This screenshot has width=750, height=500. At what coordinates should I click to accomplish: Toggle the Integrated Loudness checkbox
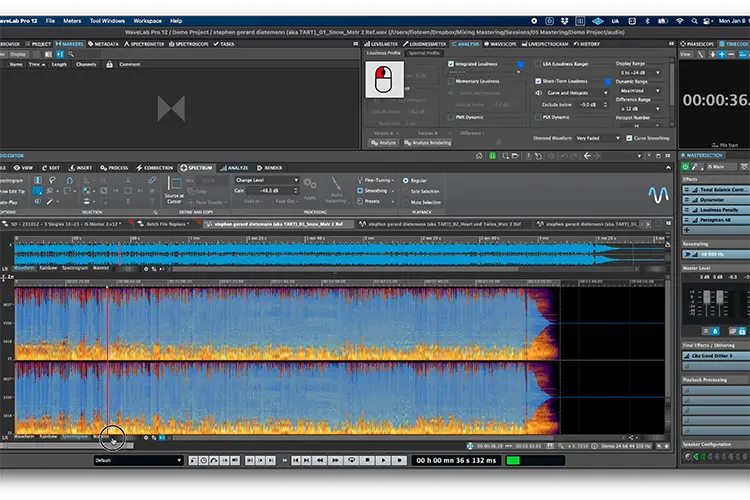click(451, 64)
